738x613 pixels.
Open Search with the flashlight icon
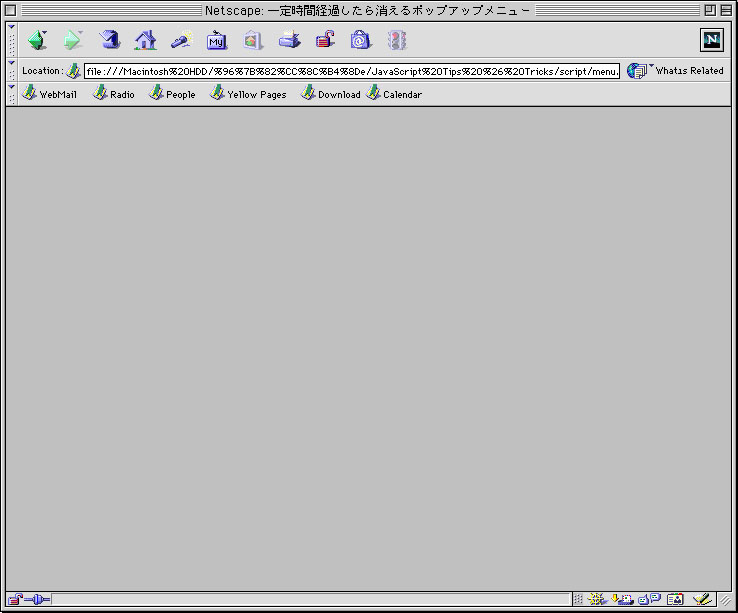(x=182, y=40)
